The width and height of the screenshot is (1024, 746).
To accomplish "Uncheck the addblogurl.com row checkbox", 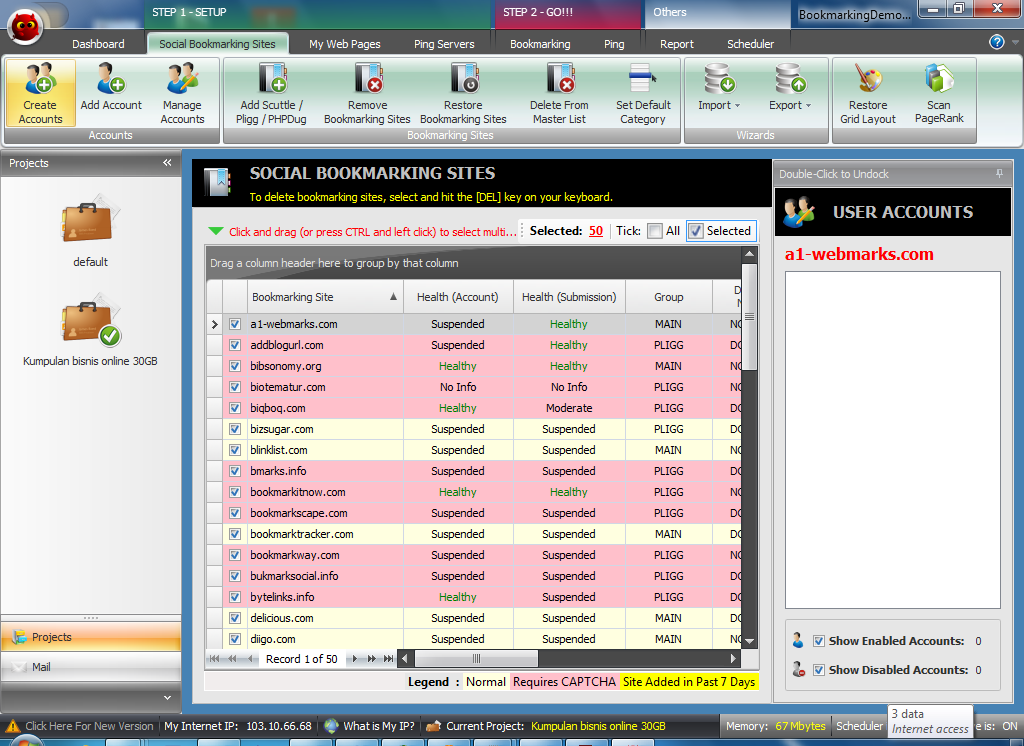I will pos(235,345).
